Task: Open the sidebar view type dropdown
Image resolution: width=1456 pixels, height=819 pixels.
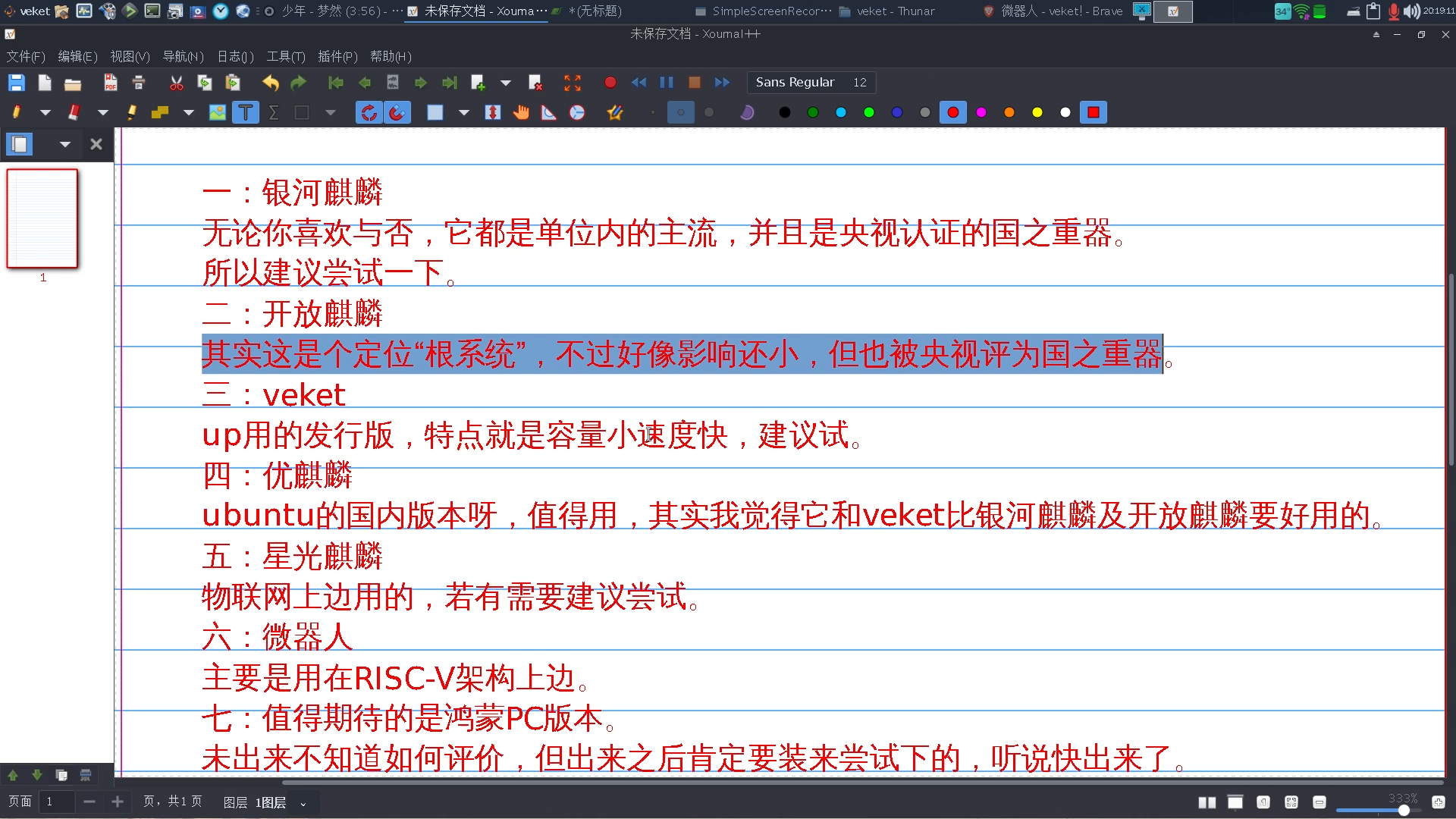Action: click(x=65, y=144)
